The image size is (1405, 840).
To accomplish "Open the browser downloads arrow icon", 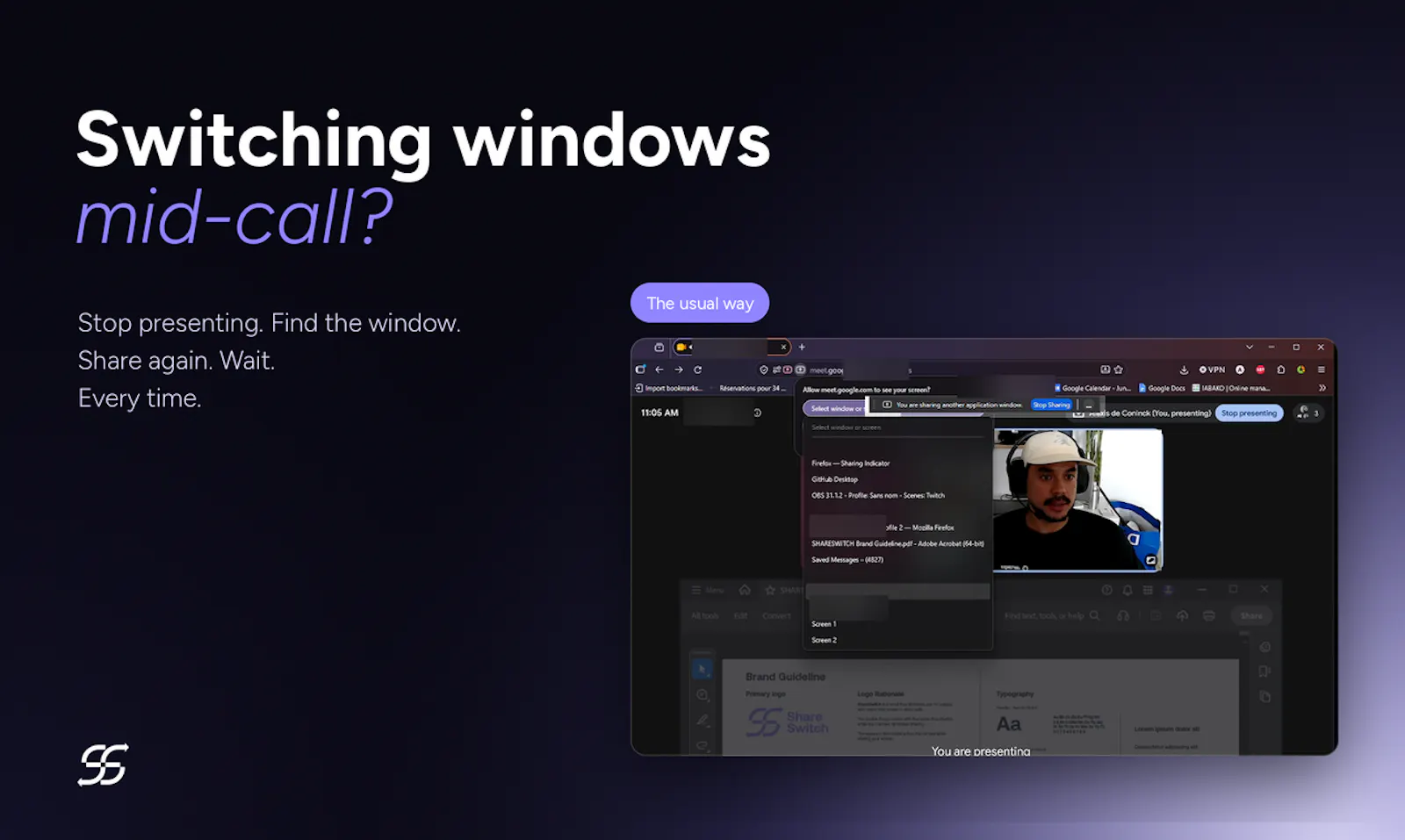I will 1184,370.
